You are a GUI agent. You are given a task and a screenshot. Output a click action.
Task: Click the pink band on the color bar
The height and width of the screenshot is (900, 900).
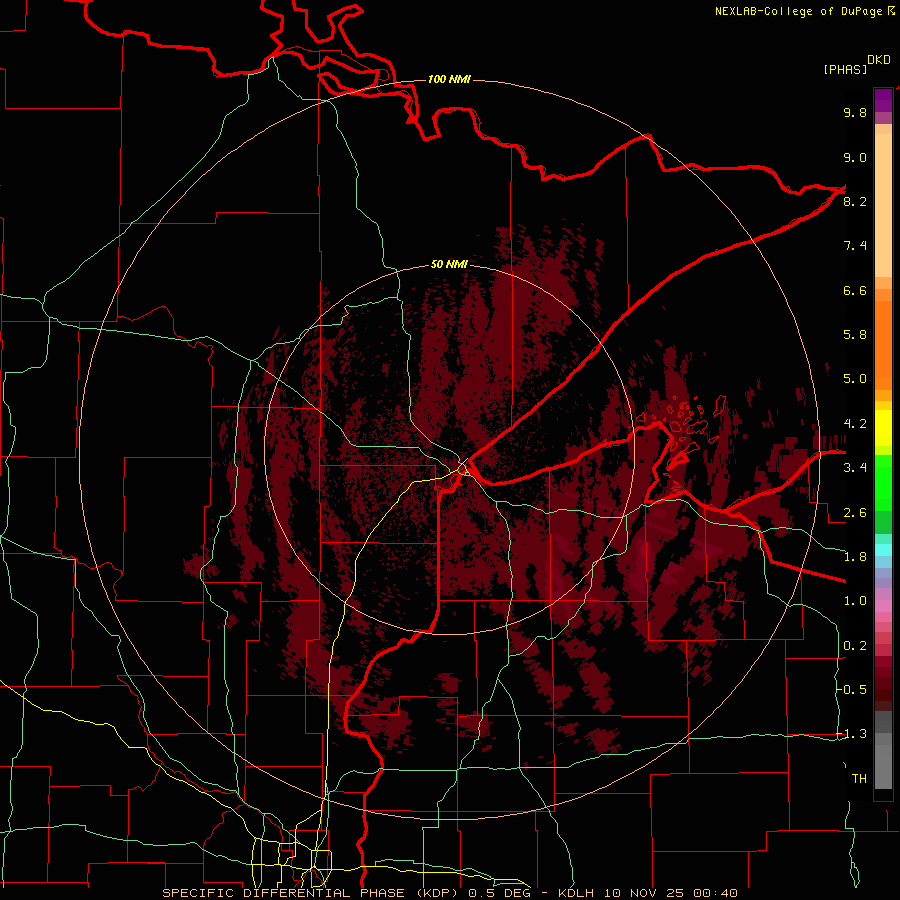click(883, 606)
